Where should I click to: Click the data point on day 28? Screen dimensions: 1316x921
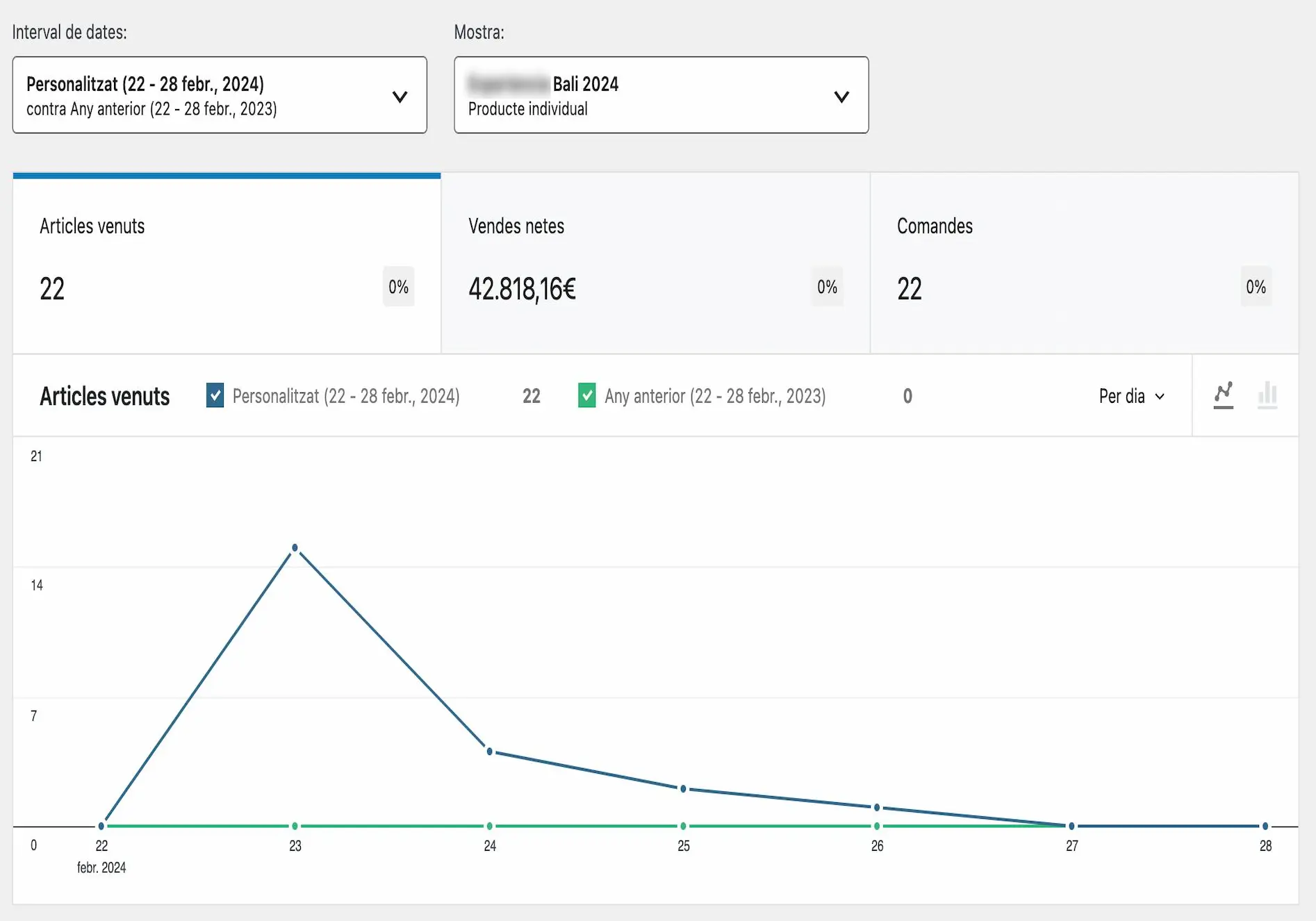[x=1265, y=826]
